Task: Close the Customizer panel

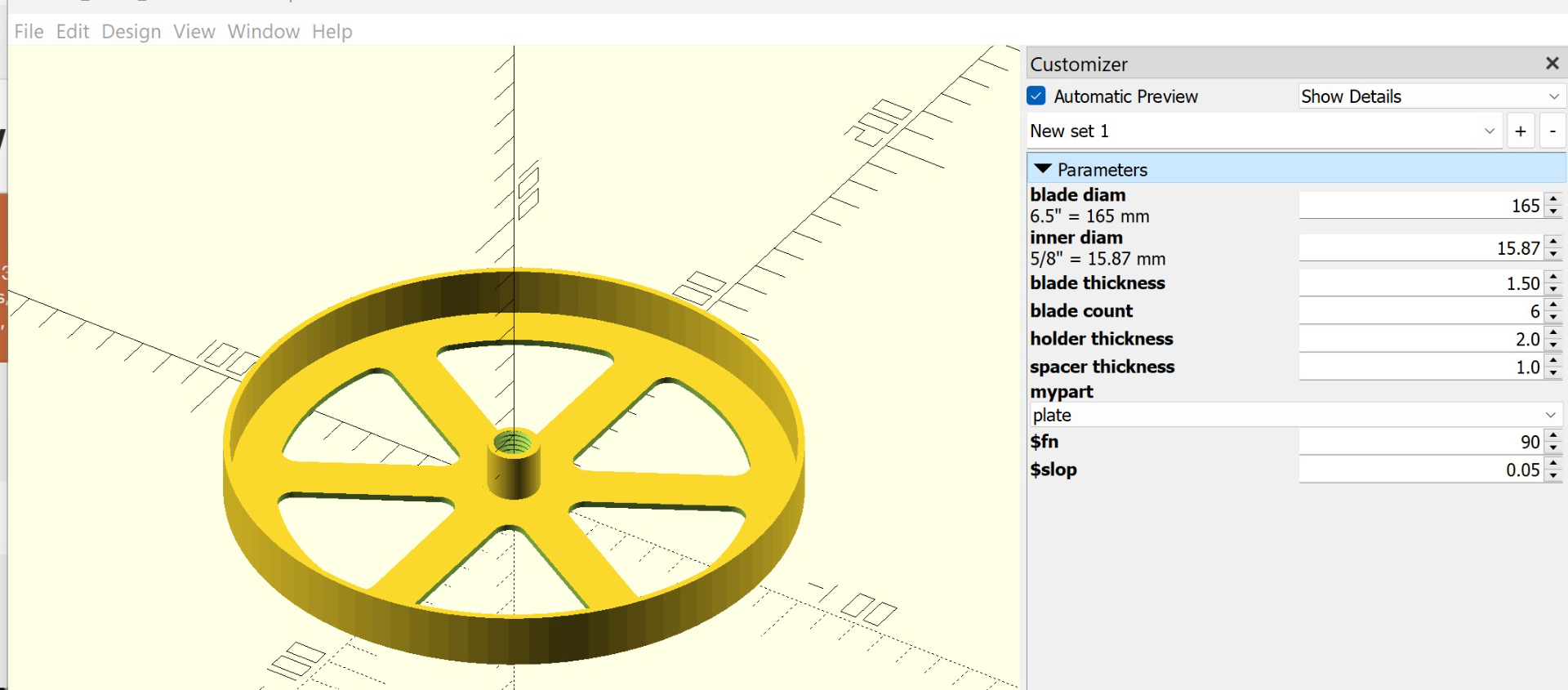Action: 1552,63
